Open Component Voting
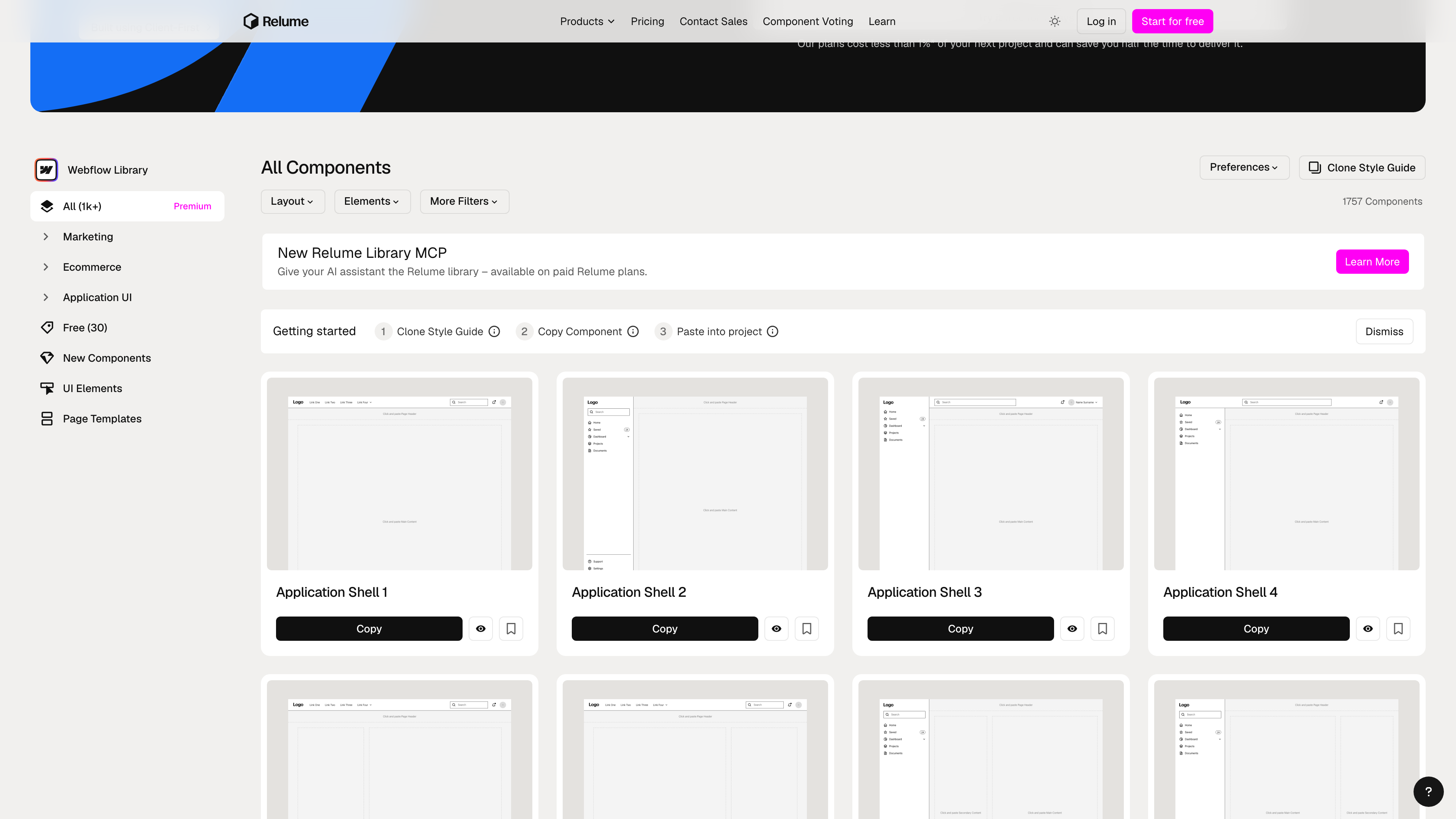The image size is (1456, 819). 808,22
